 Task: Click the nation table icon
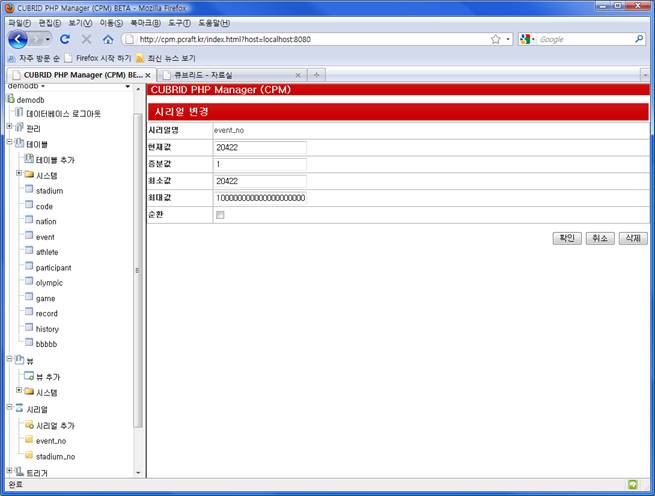[29, 220]
